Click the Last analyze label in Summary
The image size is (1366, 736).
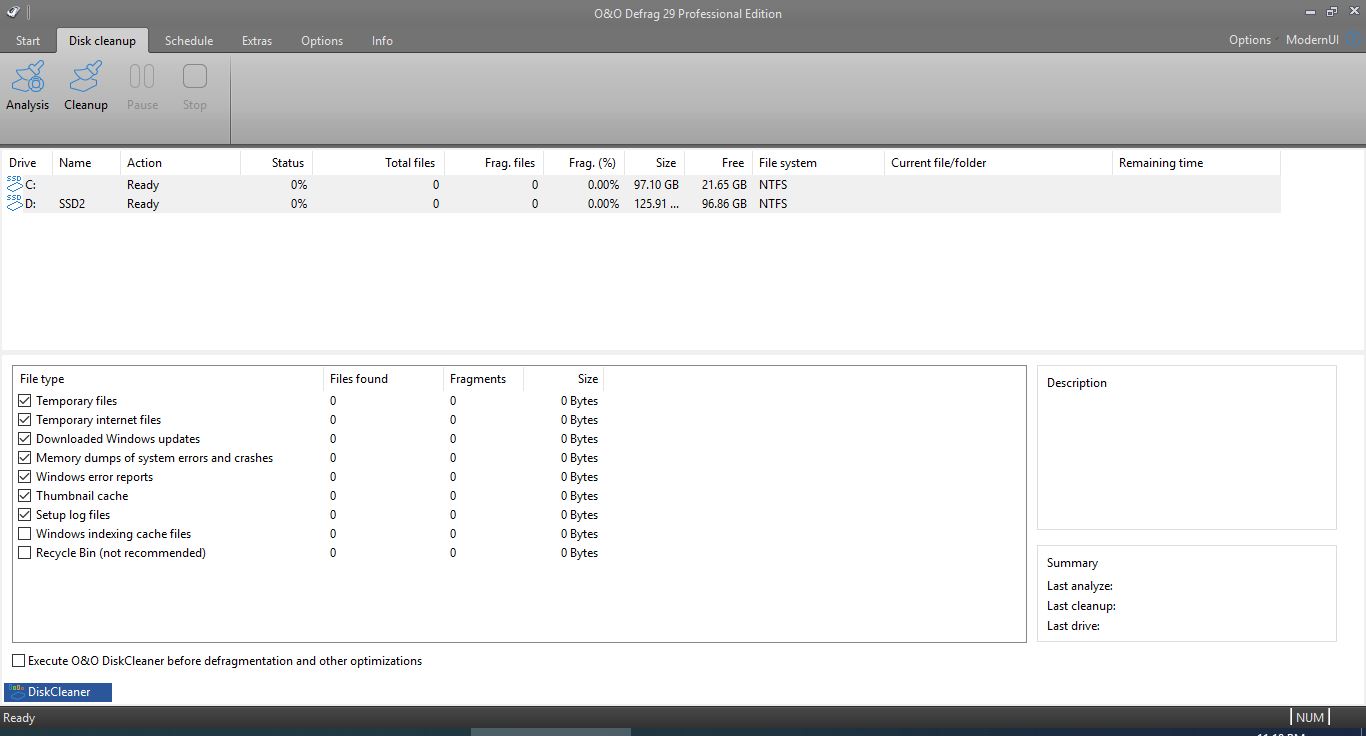(x=1080, y=586)
